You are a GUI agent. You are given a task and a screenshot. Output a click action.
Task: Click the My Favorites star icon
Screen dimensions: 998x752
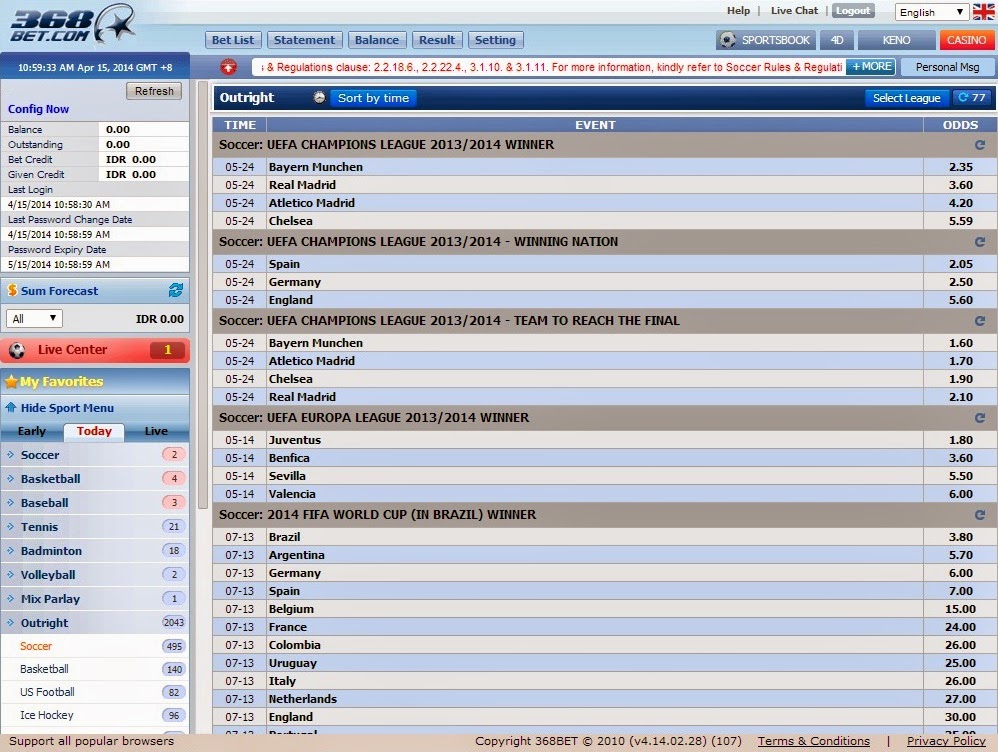pos(11,381)
